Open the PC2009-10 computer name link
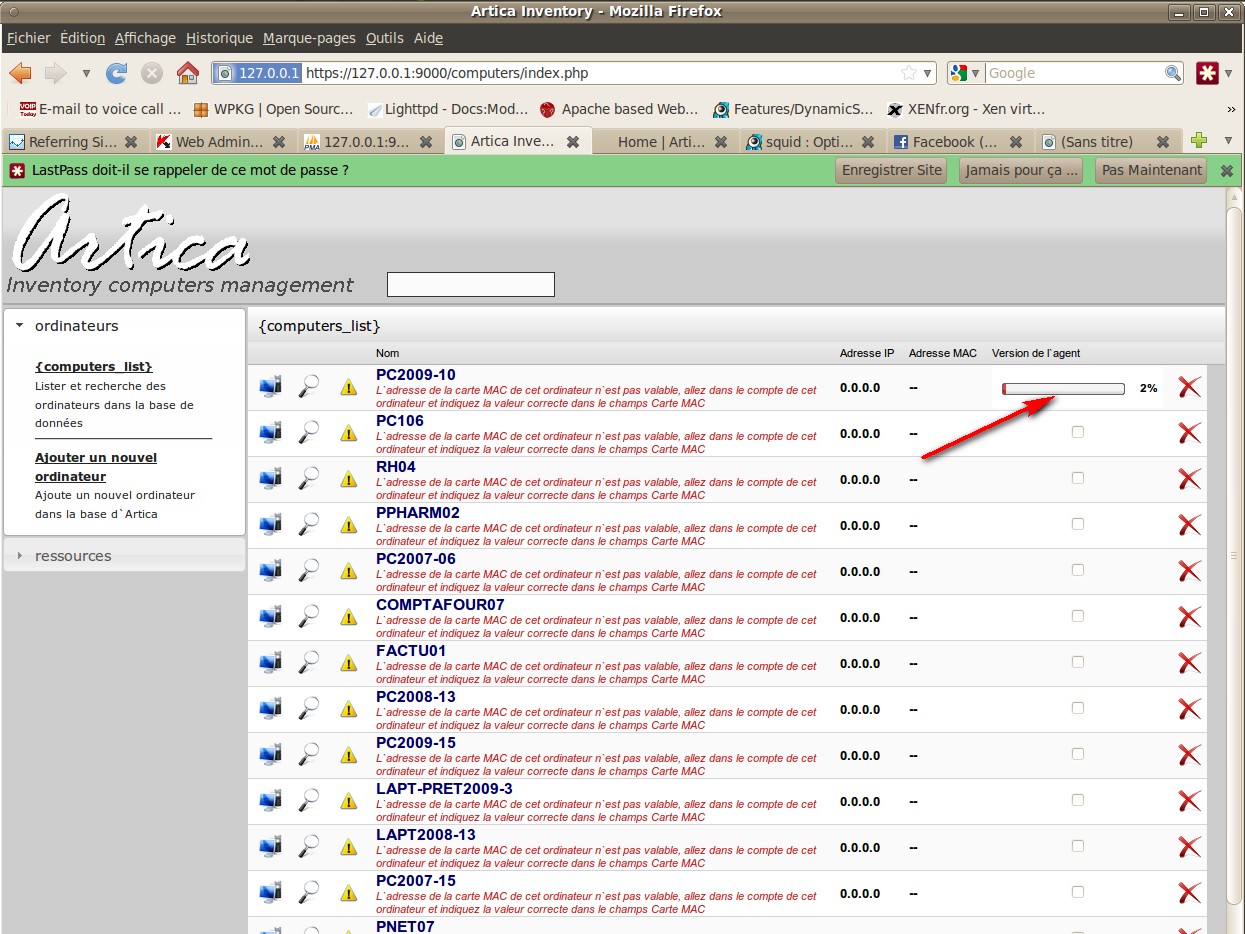Screen dimensions: 1245x934 [x=416, y=375]
